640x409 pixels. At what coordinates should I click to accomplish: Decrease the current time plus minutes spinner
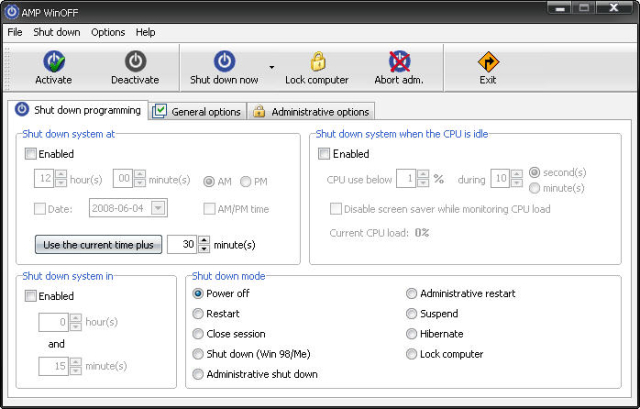[204, 249]
